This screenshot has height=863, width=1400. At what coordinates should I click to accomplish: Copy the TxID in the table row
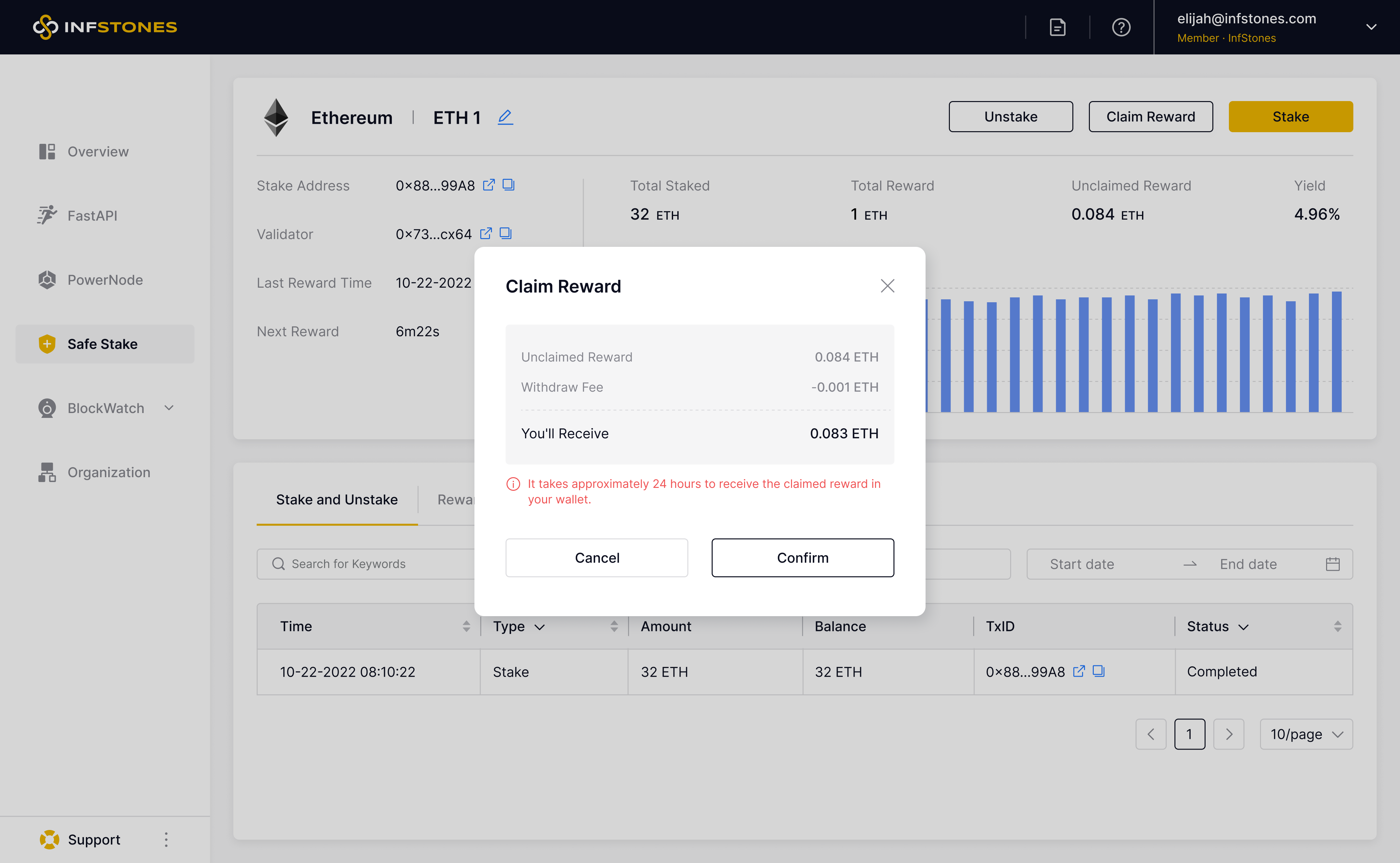1099,671
